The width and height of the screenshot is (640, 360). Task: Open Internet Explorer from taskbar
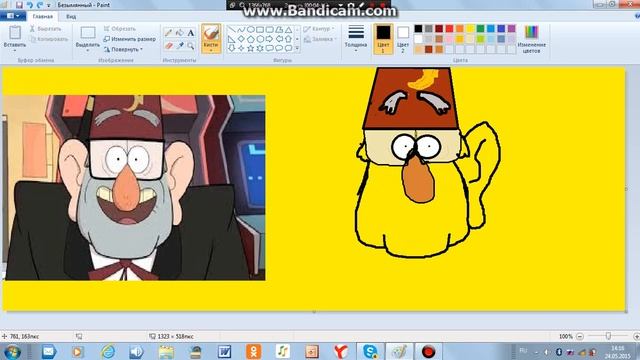[108, 351]
